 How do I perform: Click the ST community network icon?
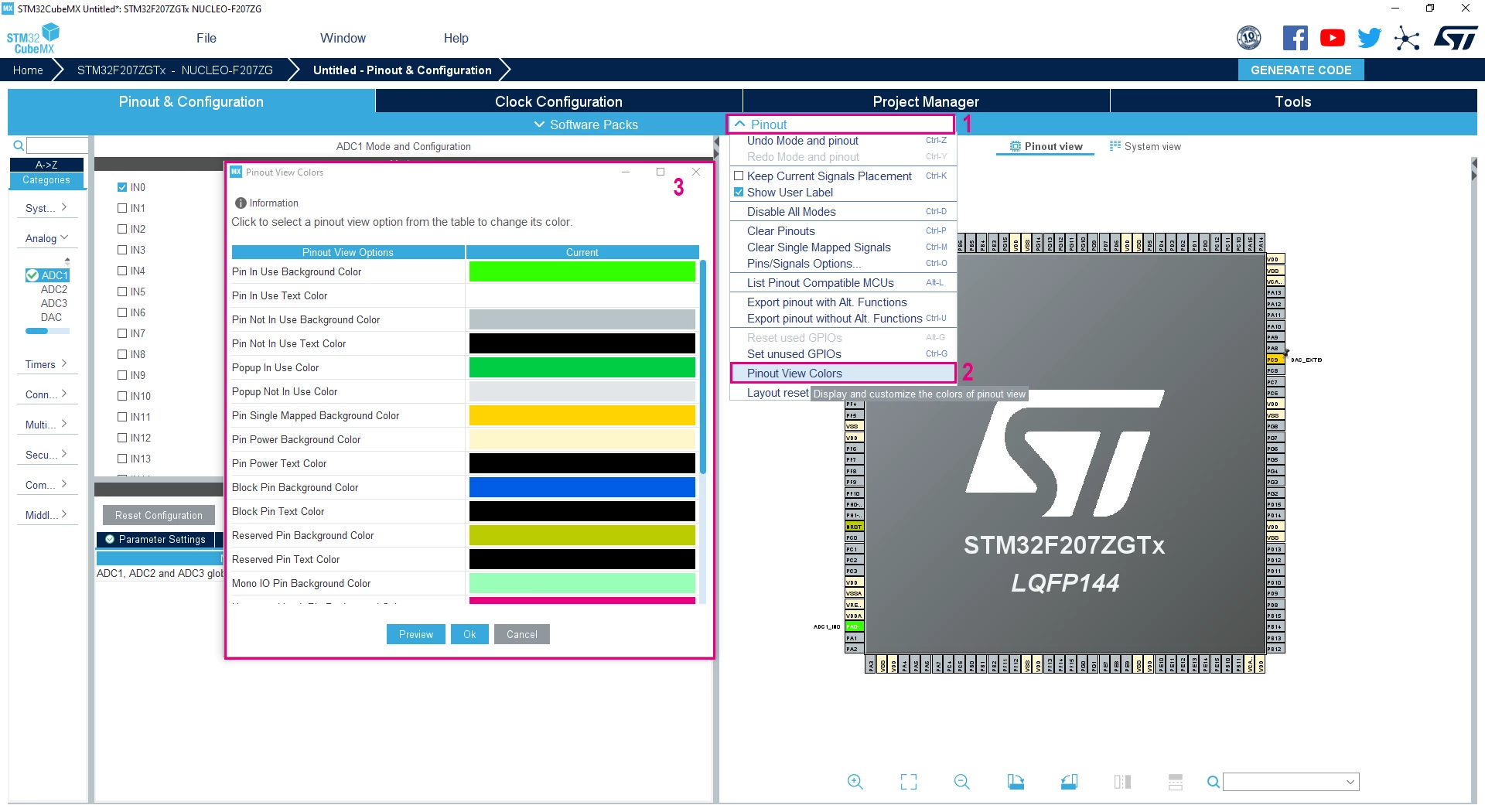[1407, 38]
